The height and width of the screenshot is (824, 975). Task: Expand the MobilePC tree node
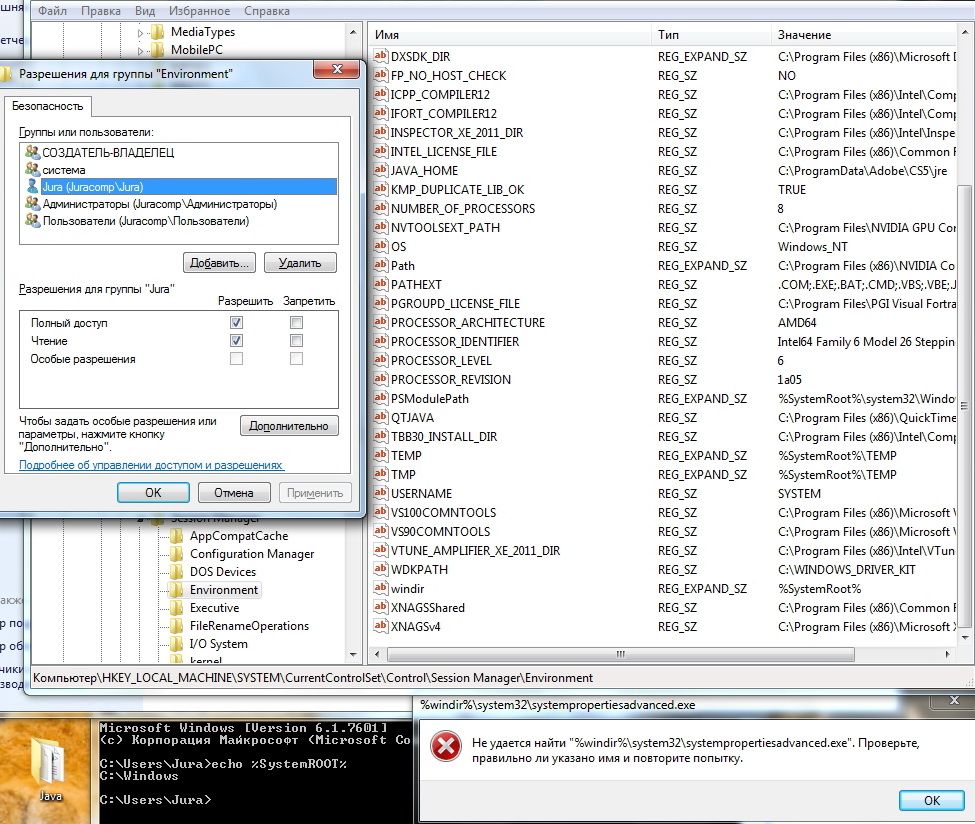point(141,50)
